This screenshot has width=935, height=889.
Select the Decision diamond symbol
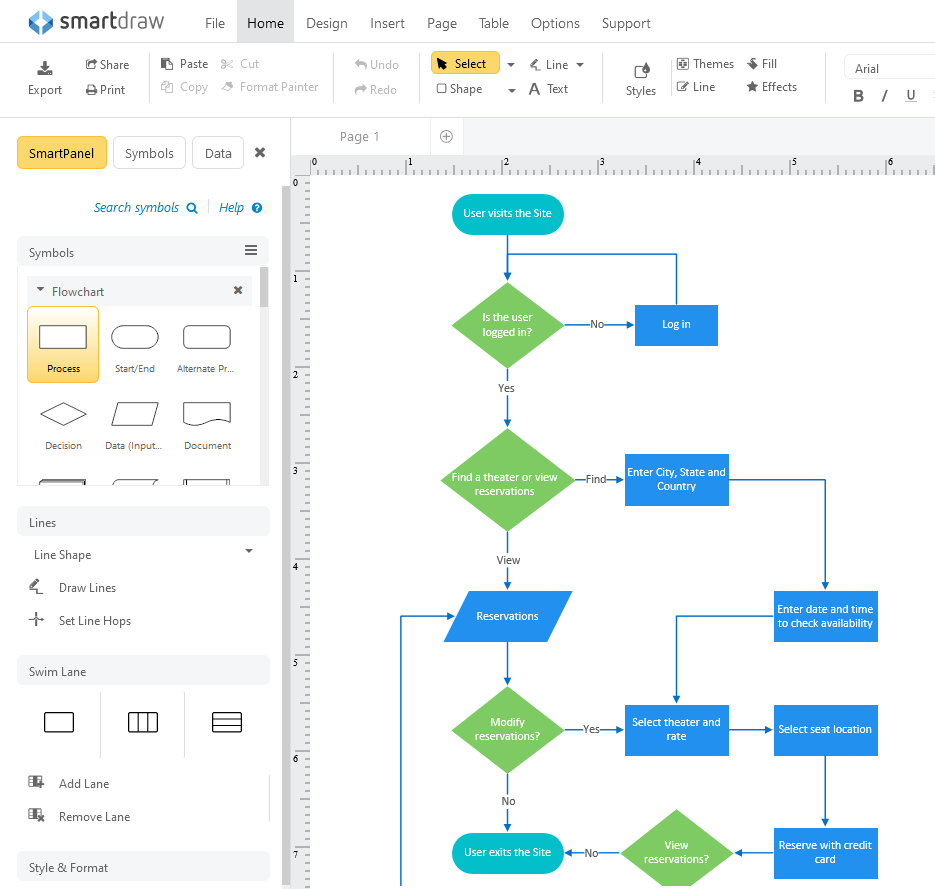(x=63, y=425)
